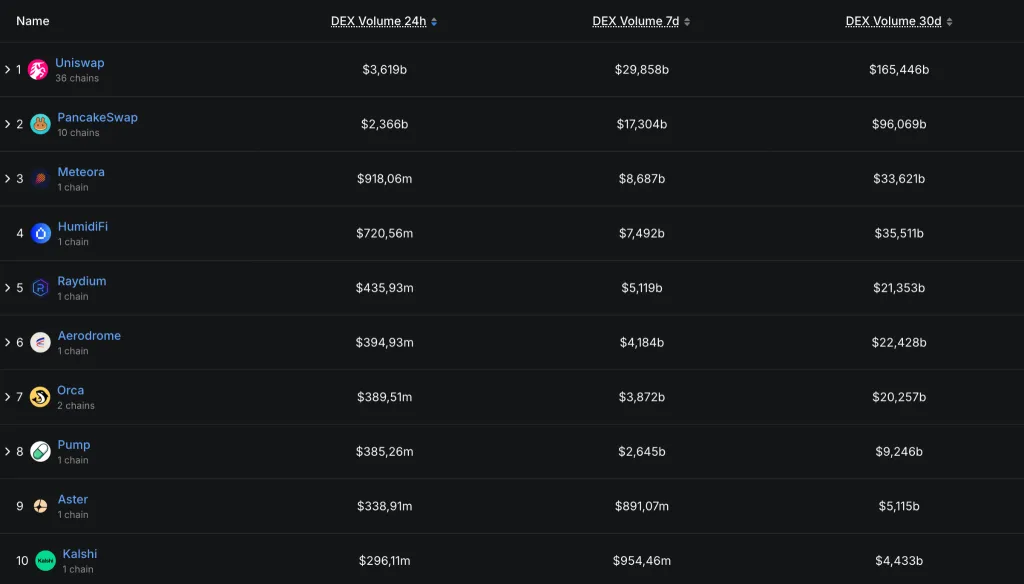This screenshot has width=1024, height=584.
Task: Expand the Meteora row chevron
Action: (x=7, y=179)
